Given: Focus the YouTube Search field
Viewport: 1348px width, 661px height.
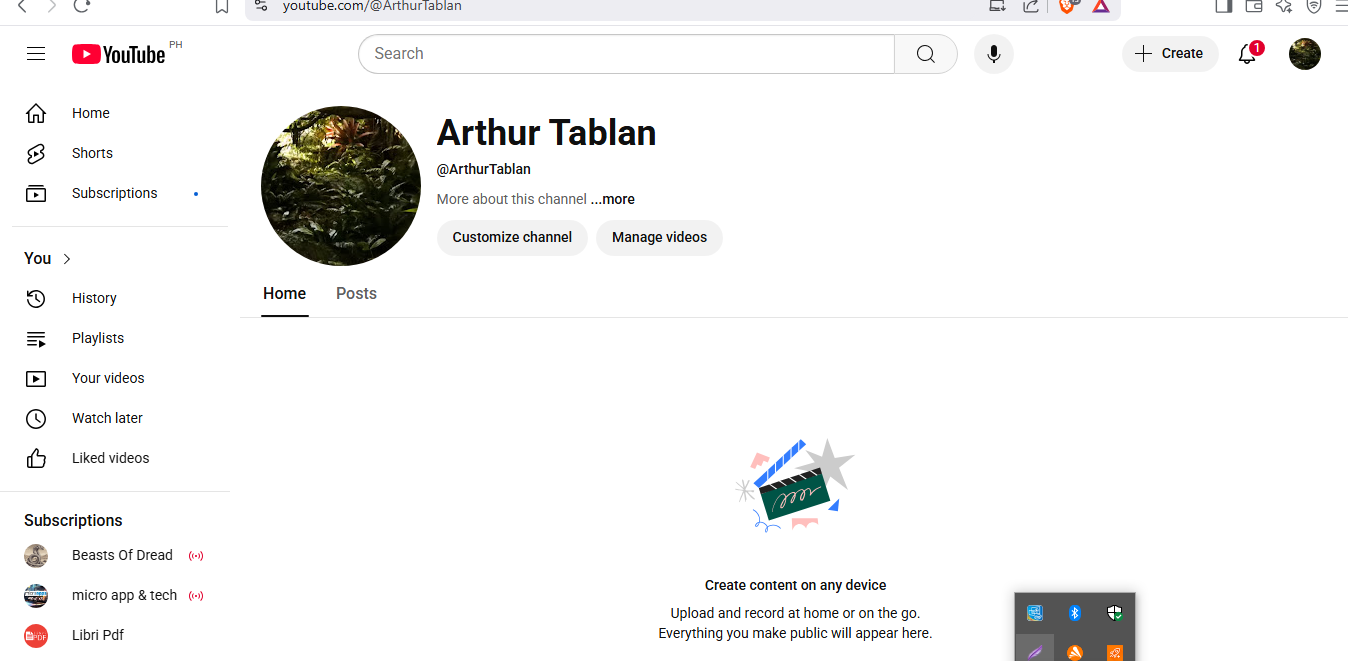Looking at the screenshot, I should click(x=626, y=54).
